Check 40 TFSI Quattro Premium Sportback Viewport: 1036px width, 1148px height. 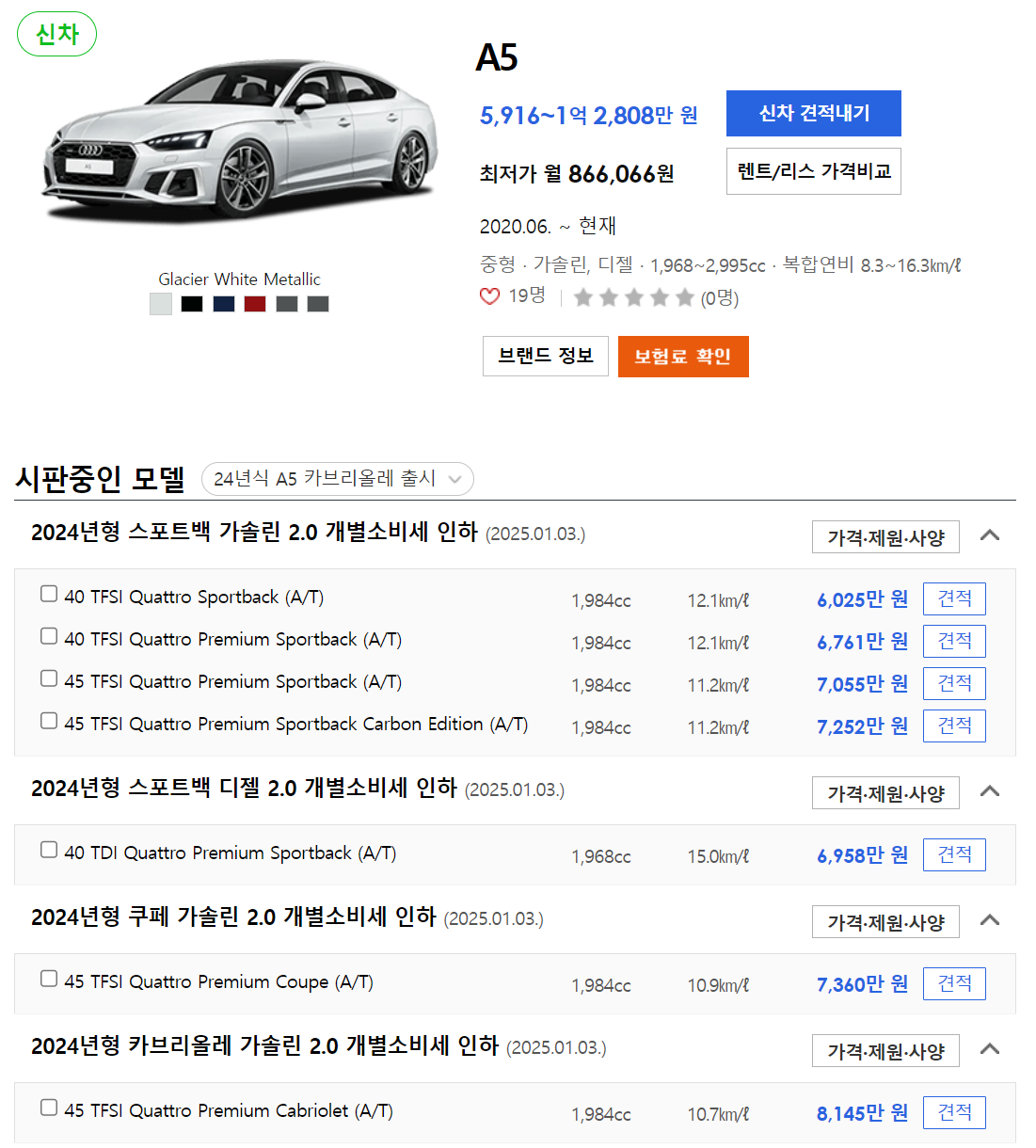49,636
